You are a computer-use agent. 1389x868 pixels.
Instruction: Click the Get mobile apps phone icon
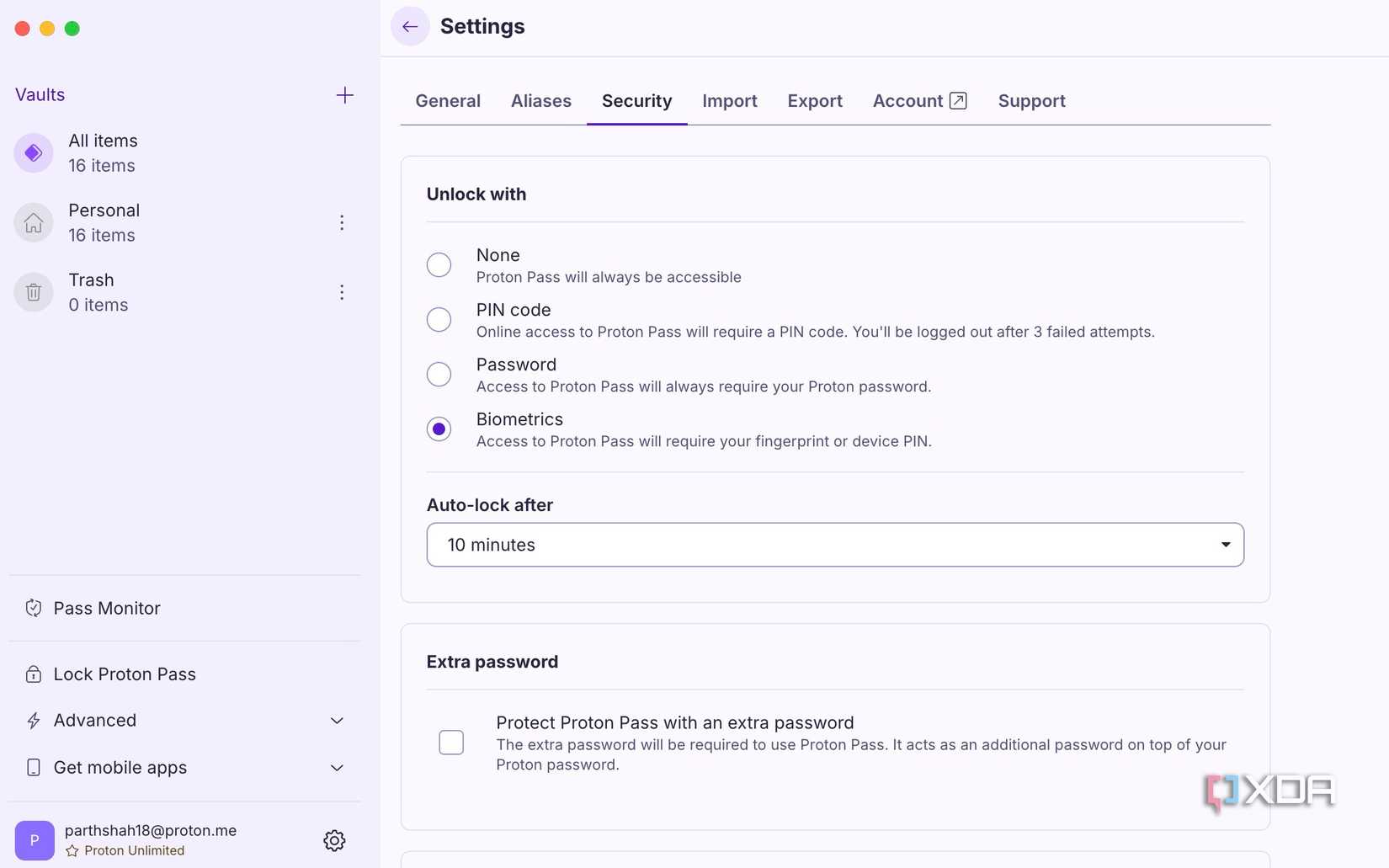pyautogui.click(x=34, y=768)
